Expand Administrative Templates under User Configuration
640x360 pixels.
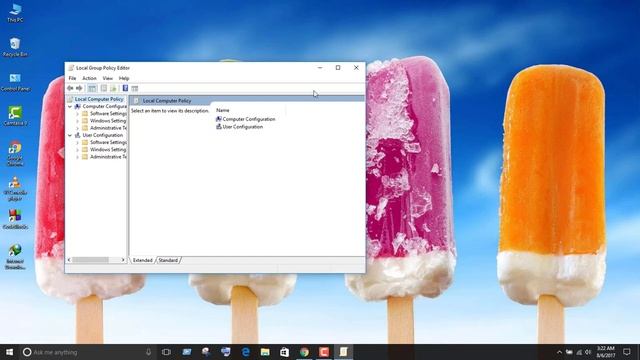tap(77, 157)
